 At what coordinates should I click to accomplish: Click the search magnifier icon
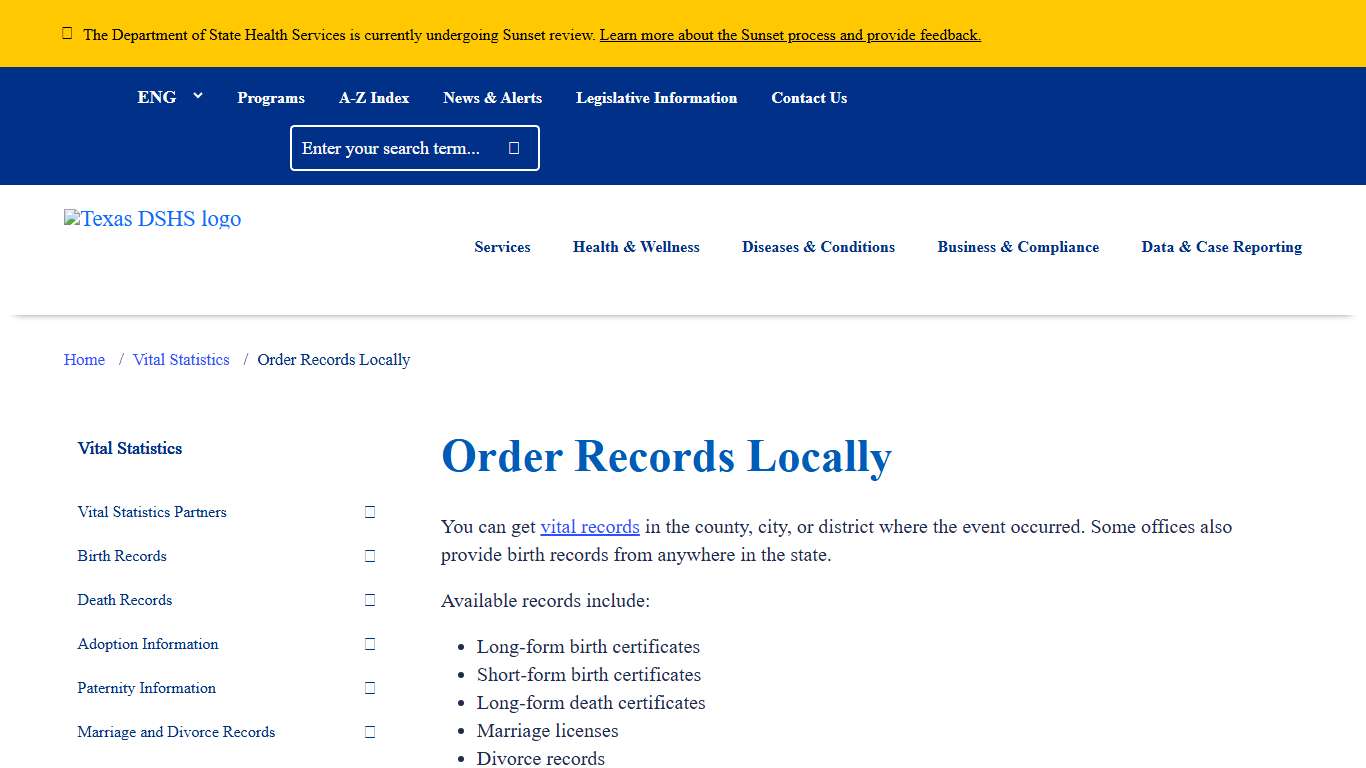(x=513, y=147)
